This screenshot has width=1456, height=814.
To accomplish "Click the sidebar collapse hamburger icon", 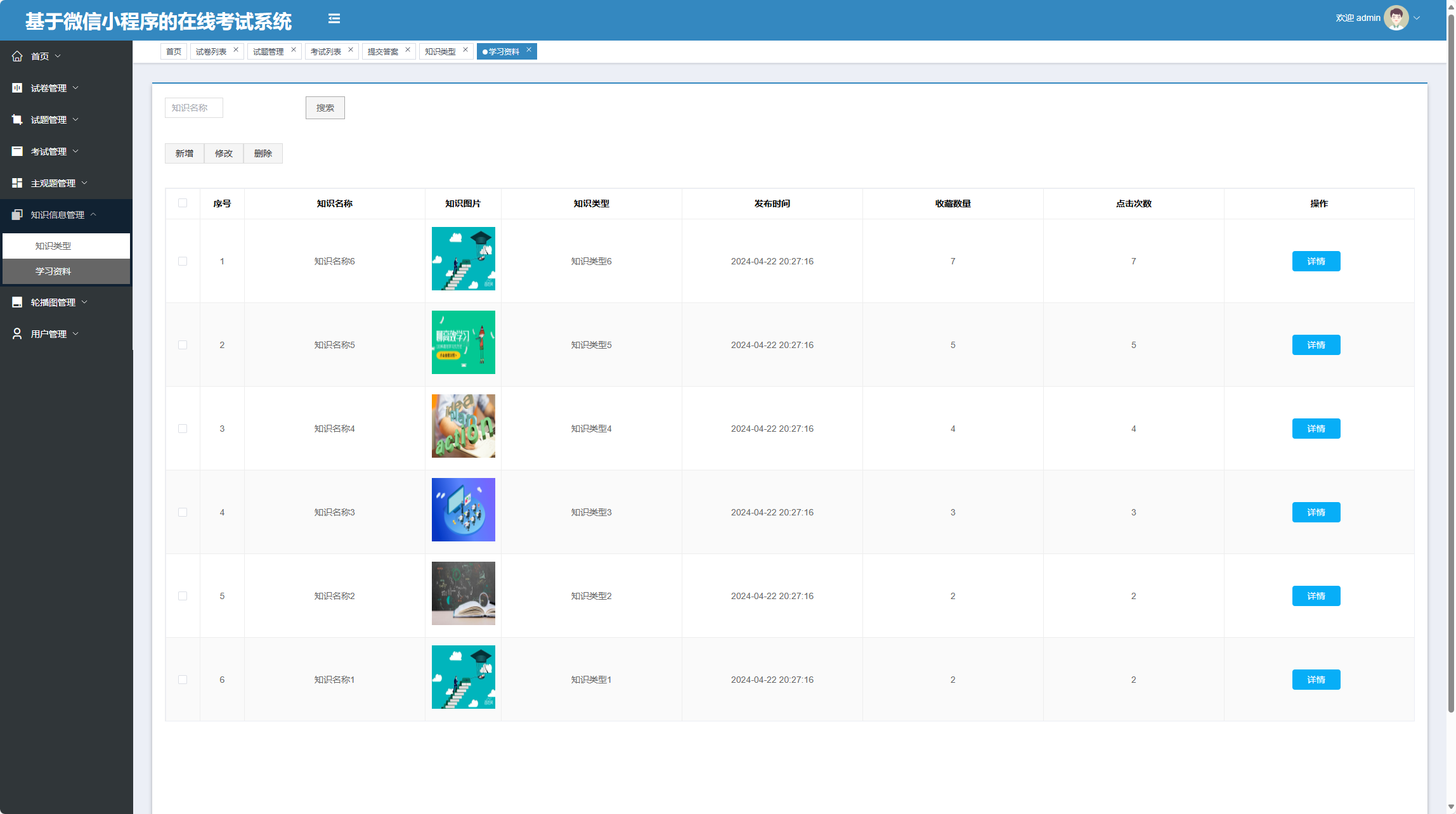I will click(x=334, y=19).
